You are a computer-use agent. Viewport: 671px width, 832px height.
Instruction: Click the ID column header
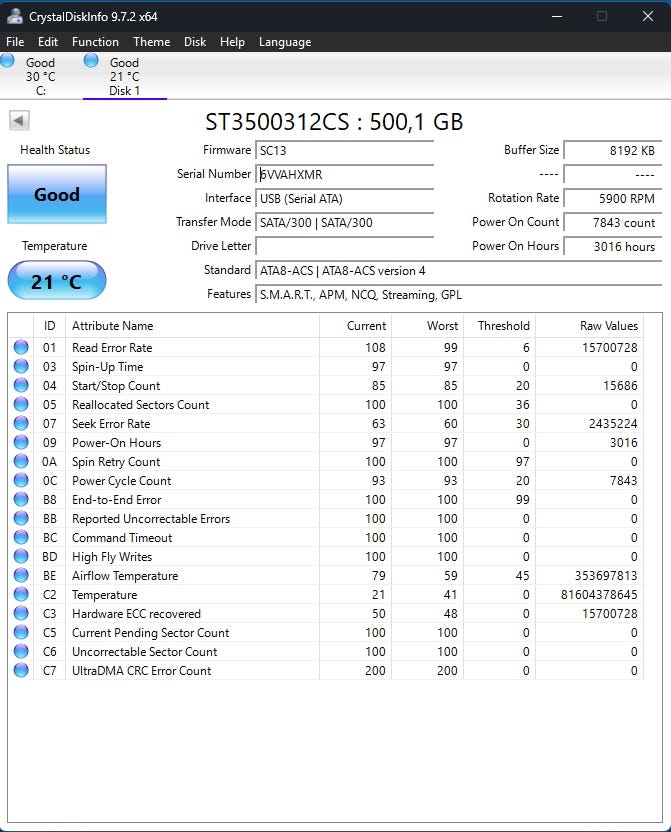pyautogui.click(x=49, y=326)
